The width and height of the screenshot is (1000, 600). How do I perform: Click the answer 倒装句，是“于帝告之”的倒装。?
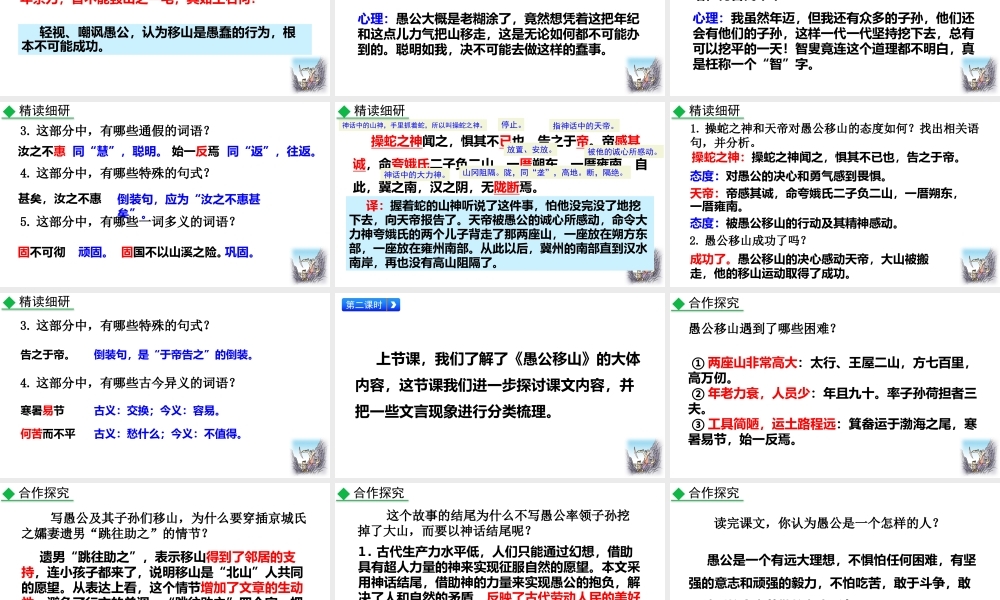173,355
